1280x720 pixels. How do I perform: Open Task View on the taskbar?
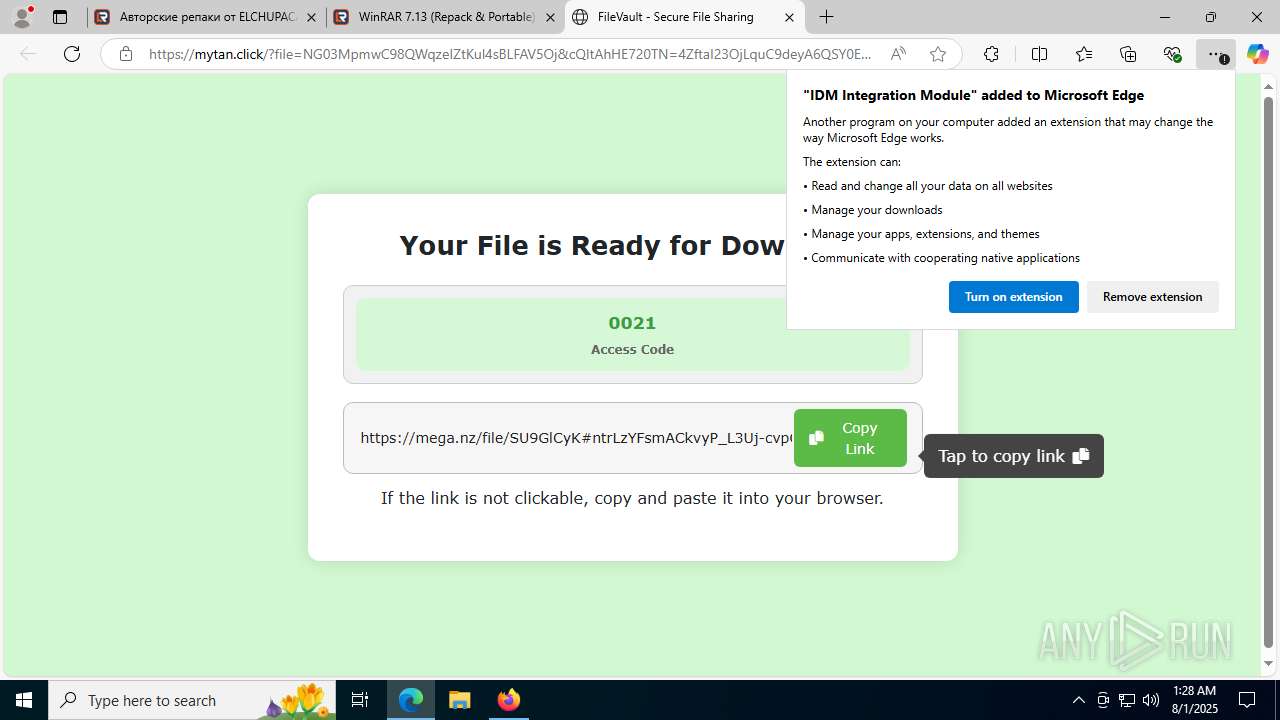pyautogui.click(x=360, y=700)
